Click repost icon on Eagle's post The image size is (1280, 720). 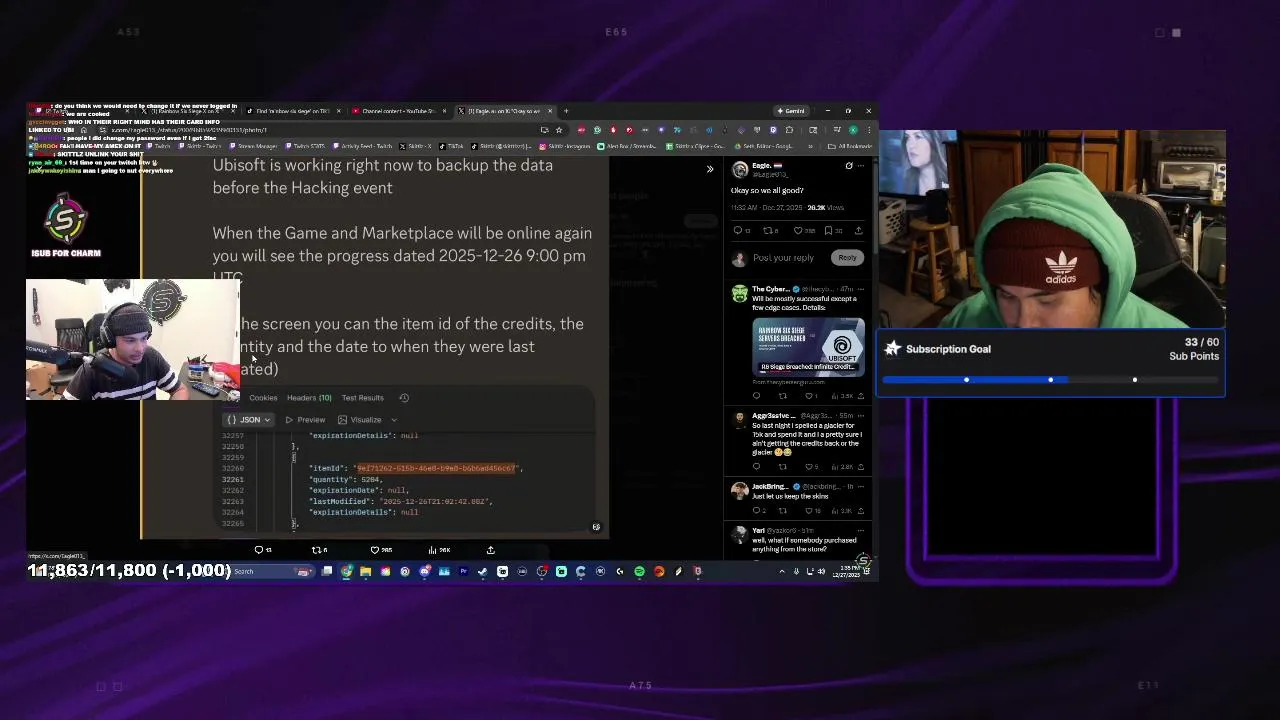(768, 231)
